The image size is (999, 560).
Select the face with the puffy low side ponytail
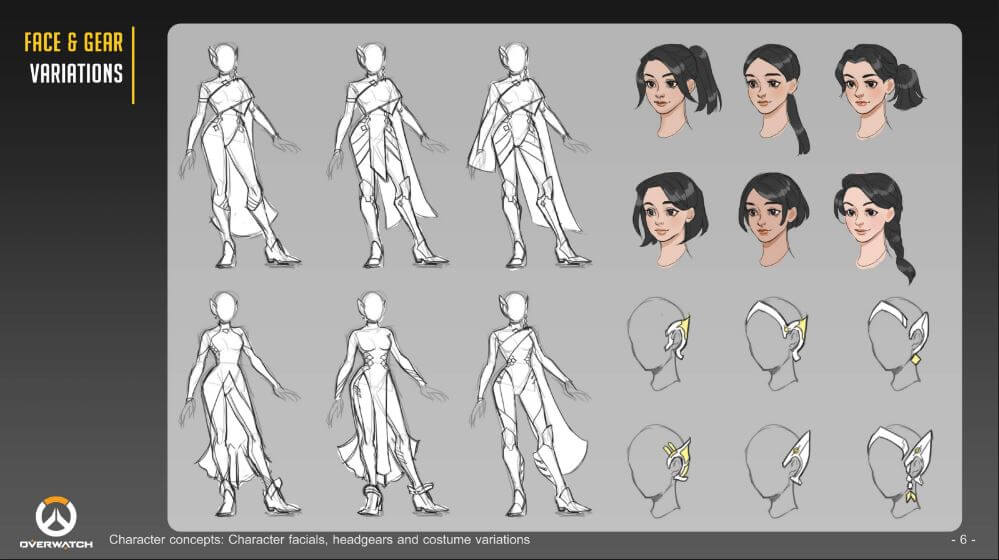point(879,91)
